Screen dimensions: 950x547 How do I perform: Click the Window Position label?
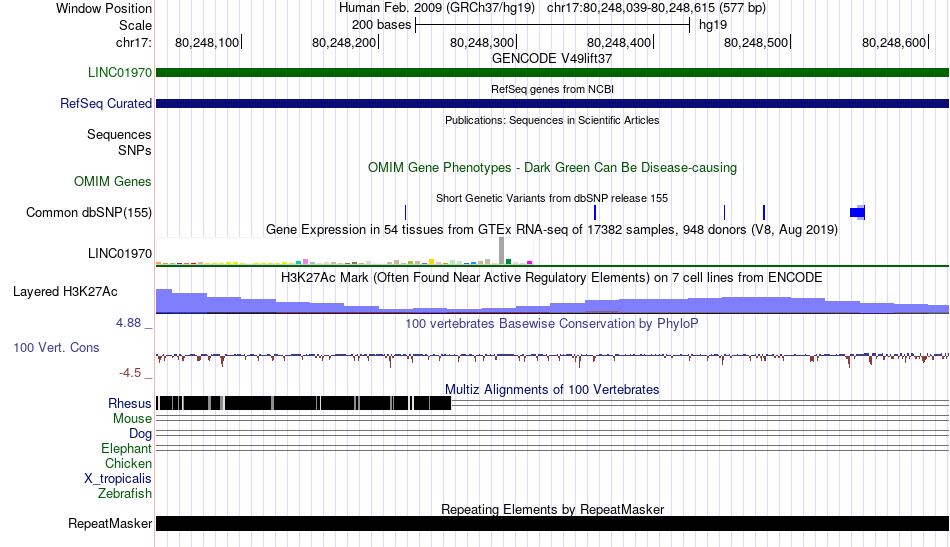104,8
